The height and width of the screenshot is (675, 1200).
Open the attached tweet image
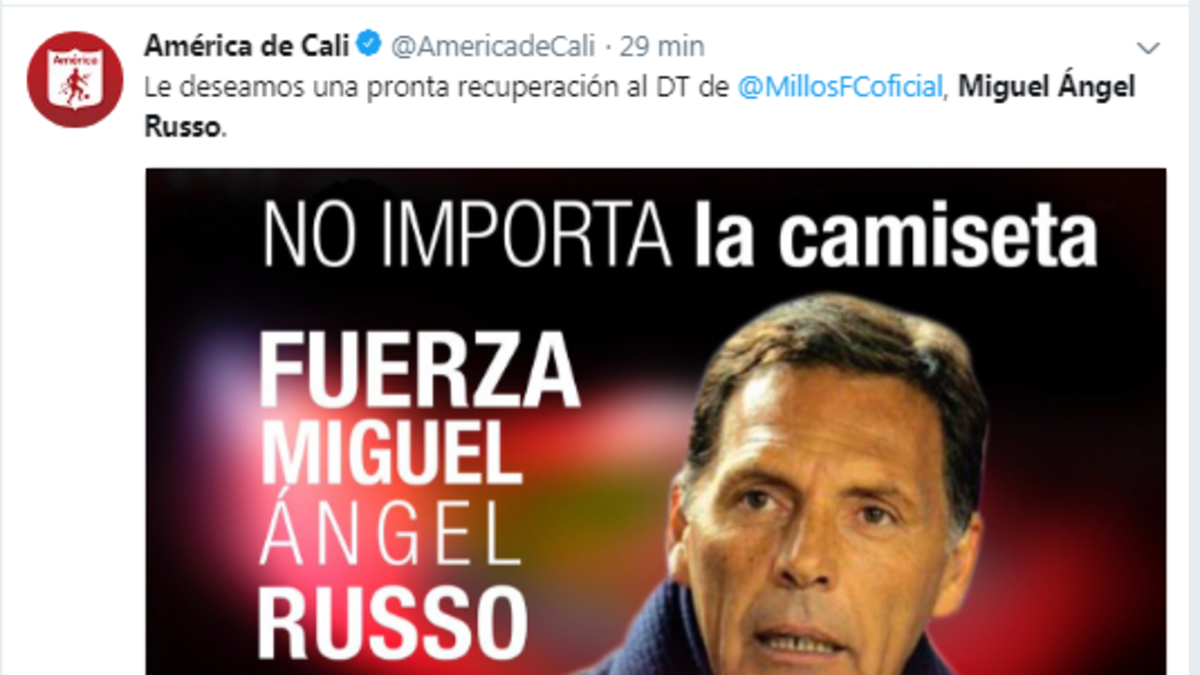coord(655,421)
